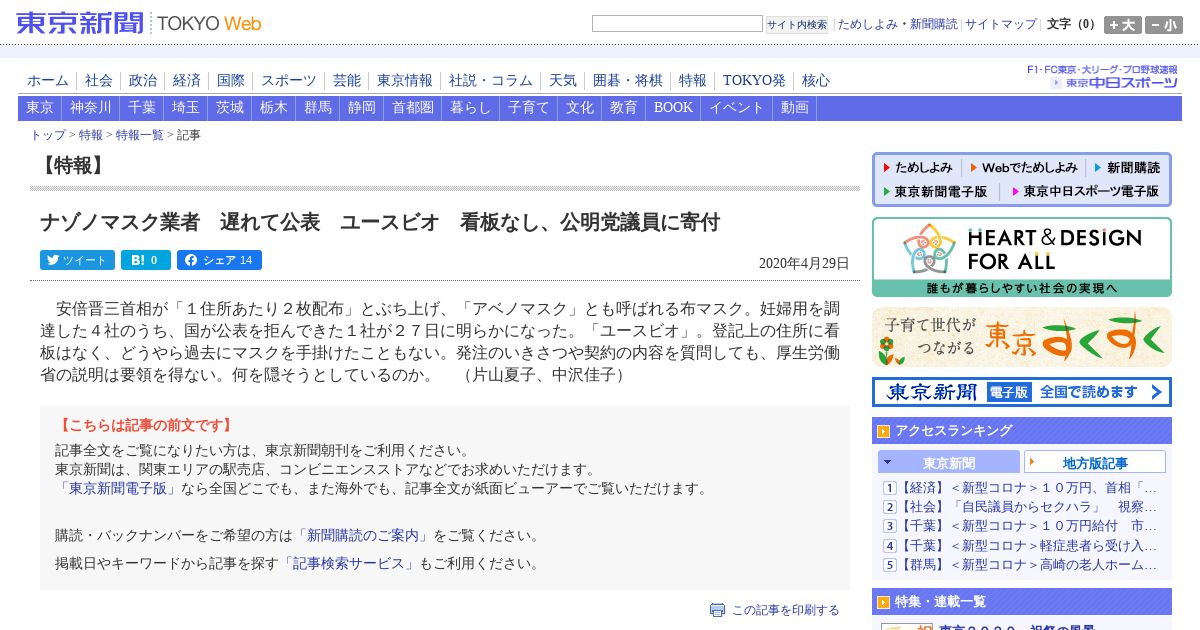
Task: Open ranking item 5 【群馬】 article
Action: (x=1028, y=564)
